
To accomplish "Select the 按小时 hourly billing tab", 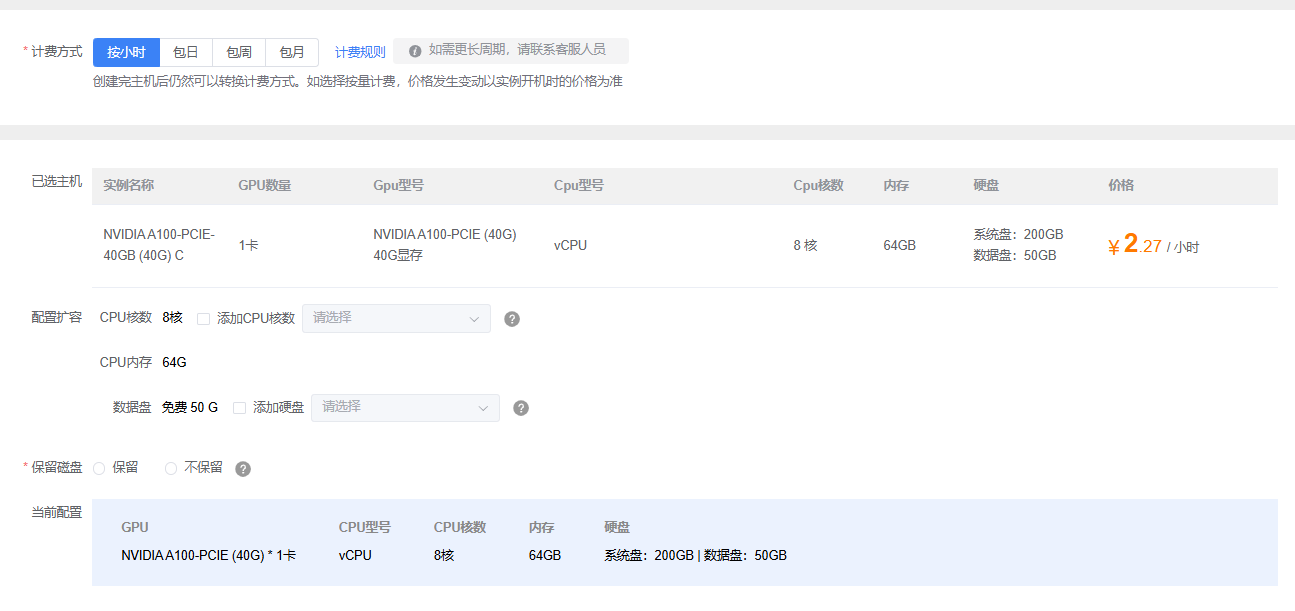I will [x=126, y=52].
